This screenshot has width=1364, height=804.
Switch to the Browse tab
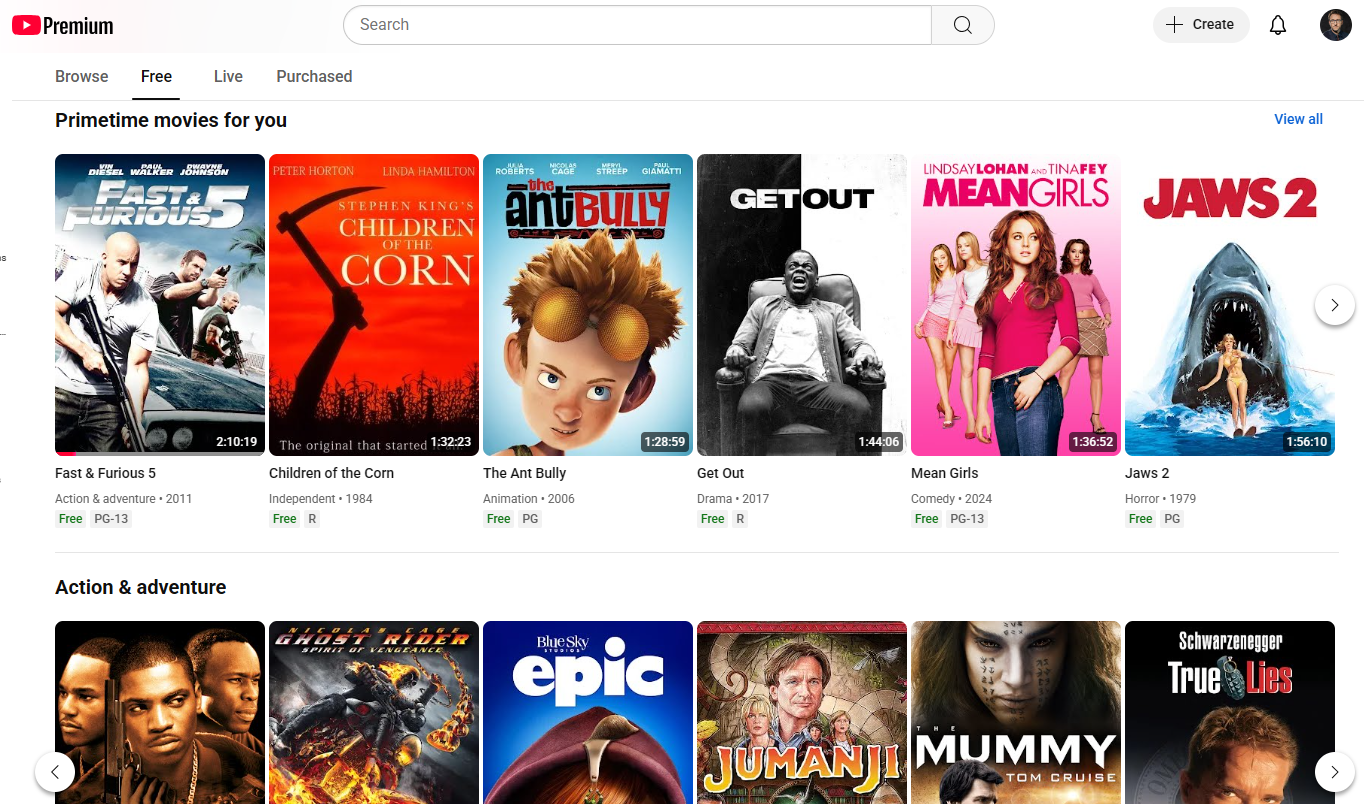[x=81, y=76]
